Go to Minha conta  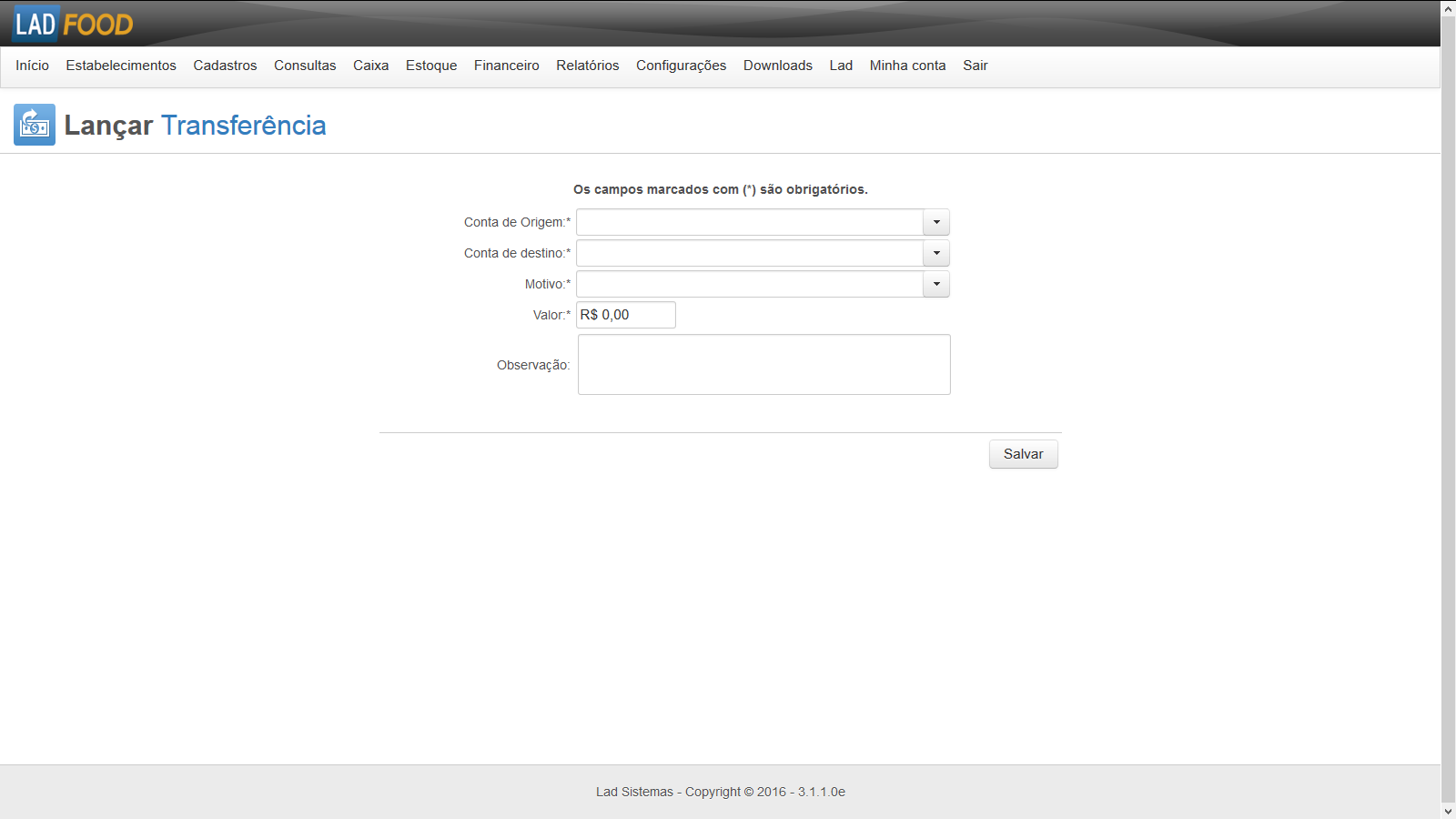click(907, 66)
